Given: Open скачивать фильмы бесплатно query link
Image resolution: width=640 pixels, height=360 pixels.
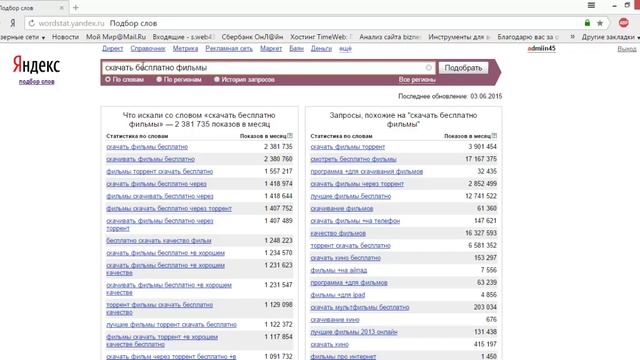Looking at the screenshot, I should tap(150, 159).
